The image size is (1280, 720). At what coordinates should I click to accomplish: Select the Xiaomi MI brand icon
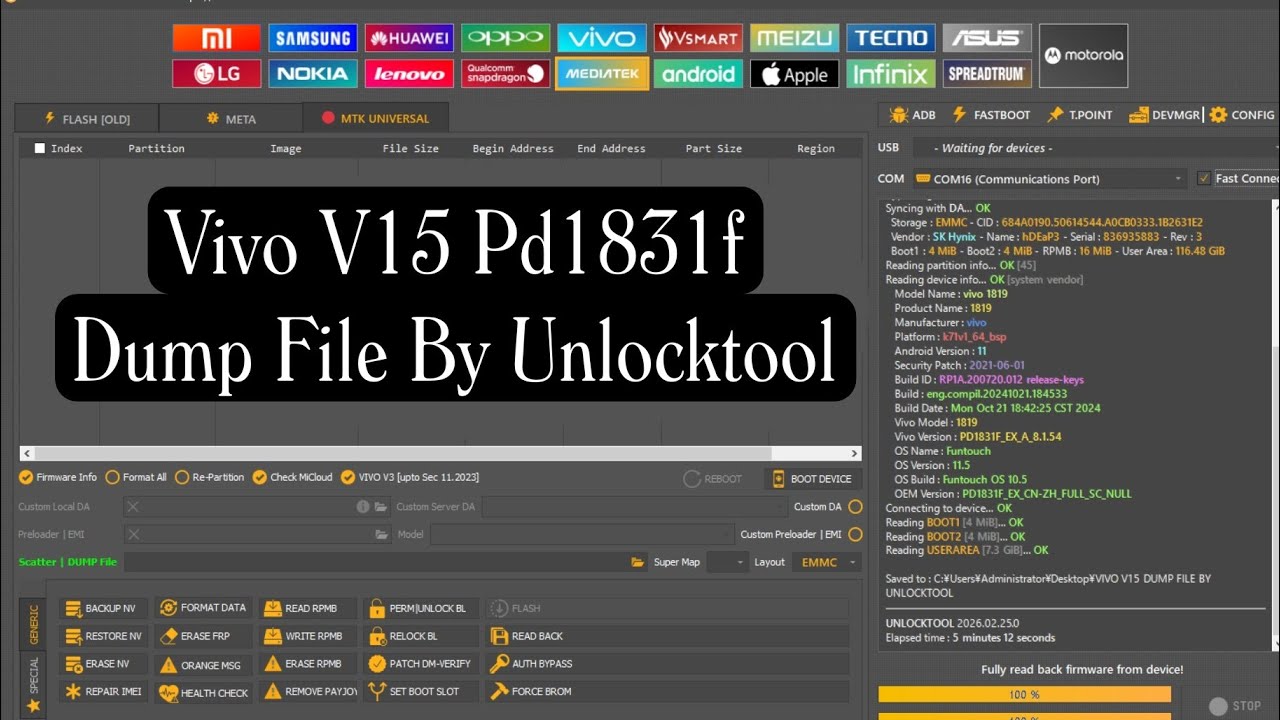(x=216, y=38)
